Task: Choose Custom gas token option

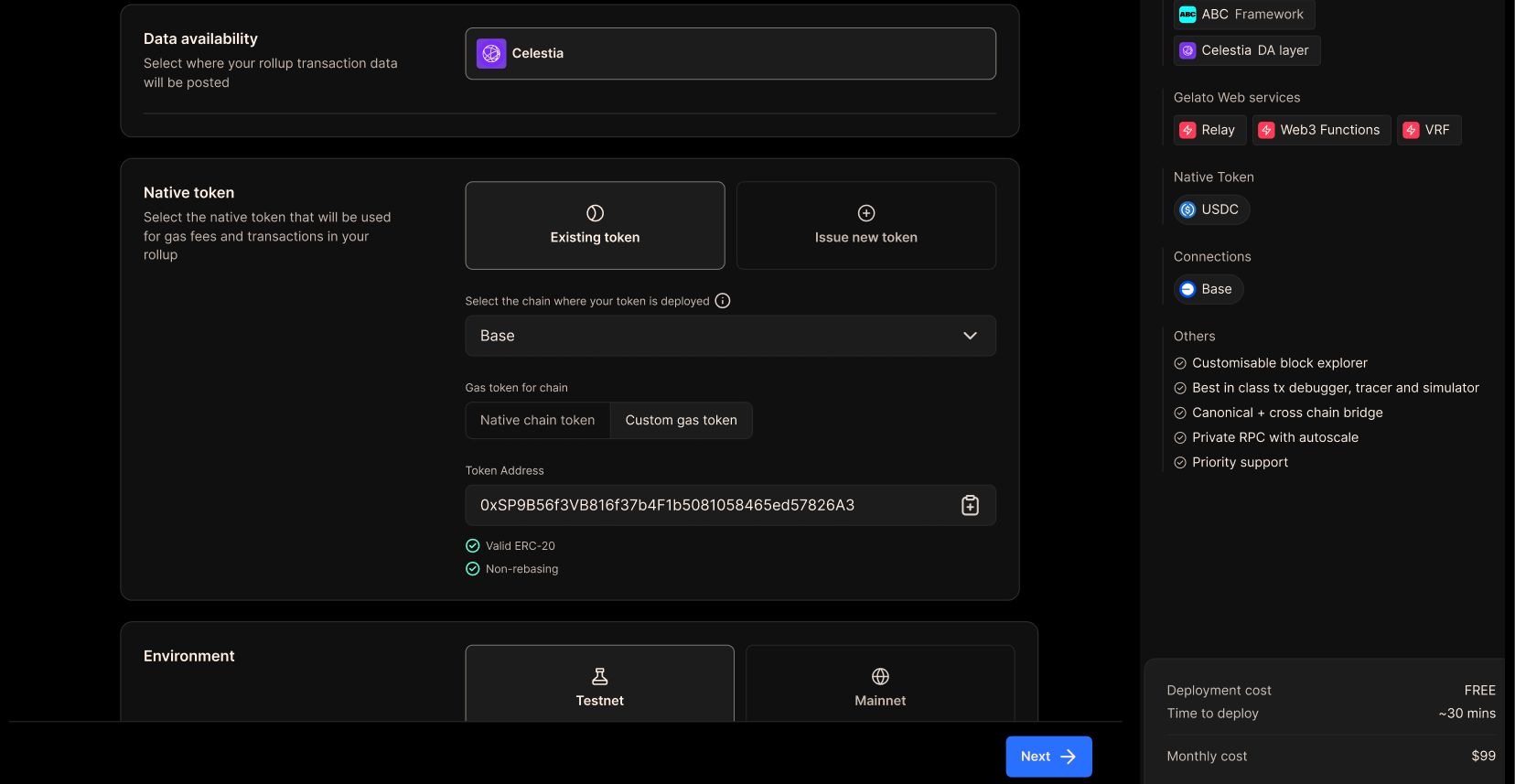Action: click(x=682, y=420)
